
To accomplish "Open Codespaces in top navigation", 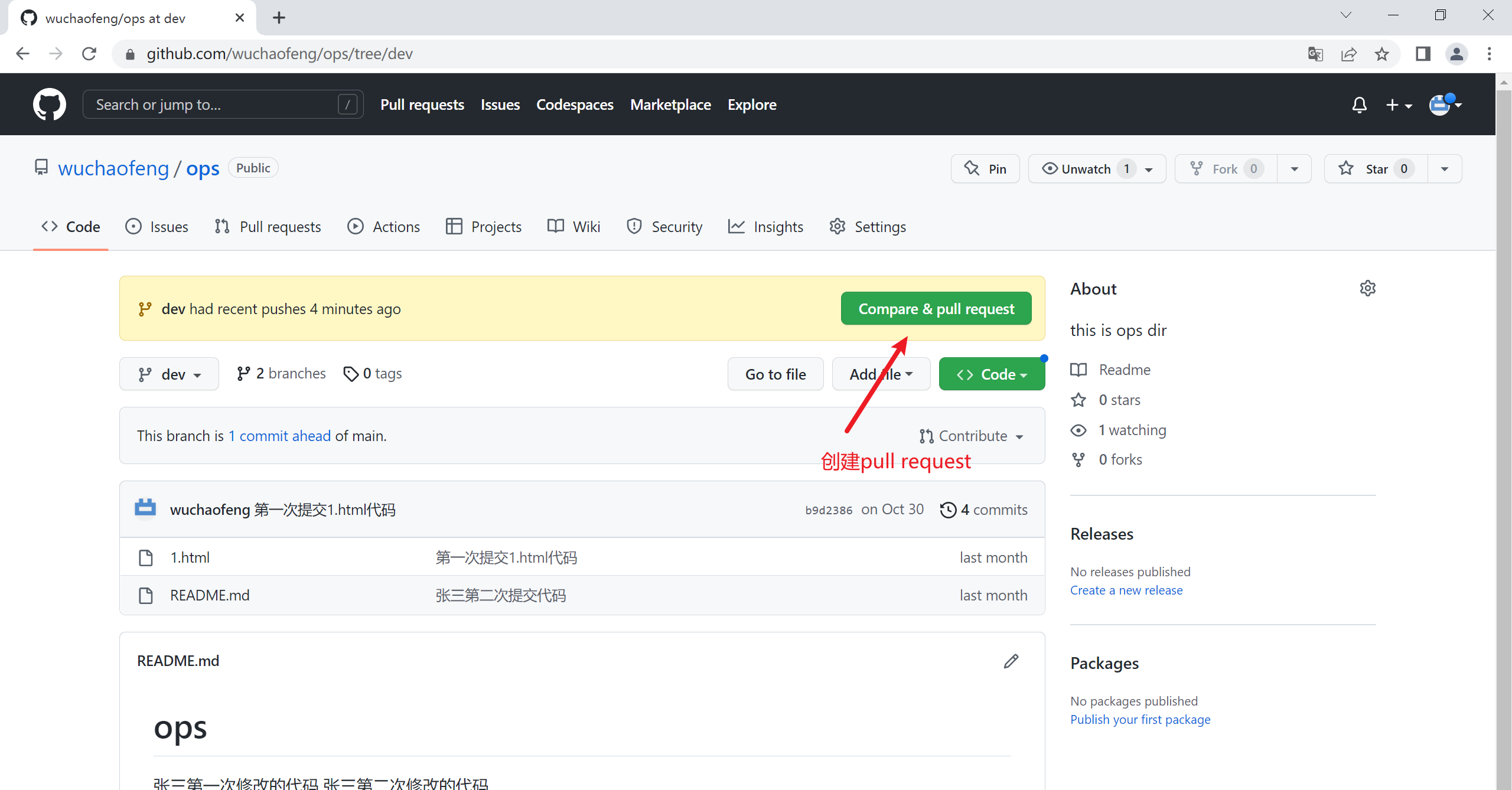I will (x=575, y=105).
